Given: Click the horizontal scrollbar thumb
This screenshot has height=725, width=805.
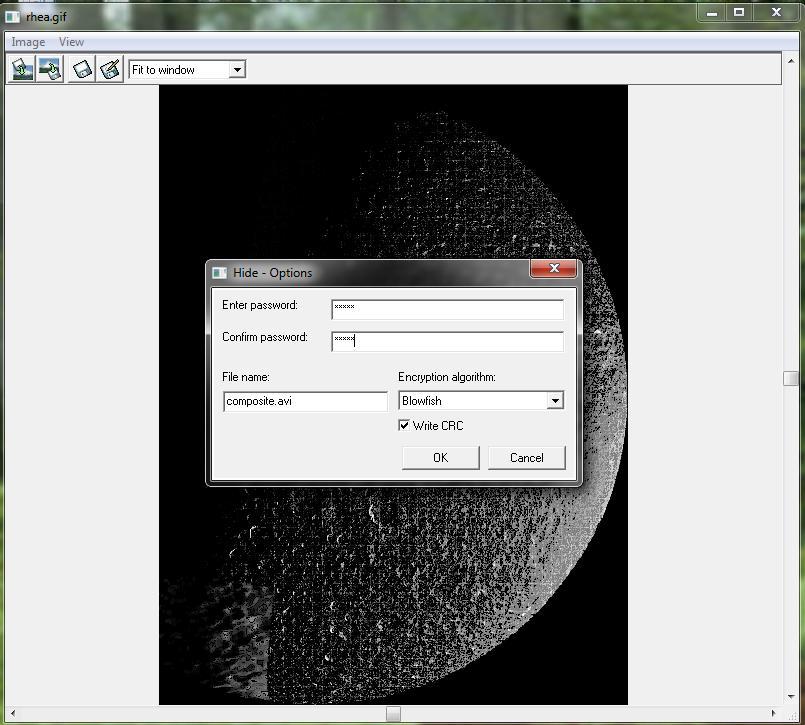Looking at the screenshot, I should (x=393, y=714).
